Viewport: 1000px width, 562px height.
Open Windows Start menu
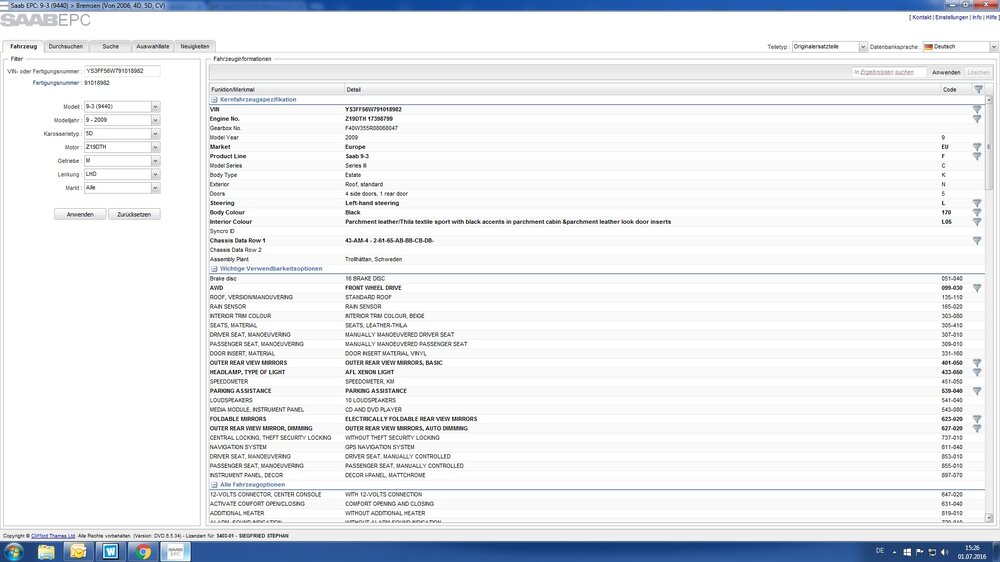(x=13, y=552)
